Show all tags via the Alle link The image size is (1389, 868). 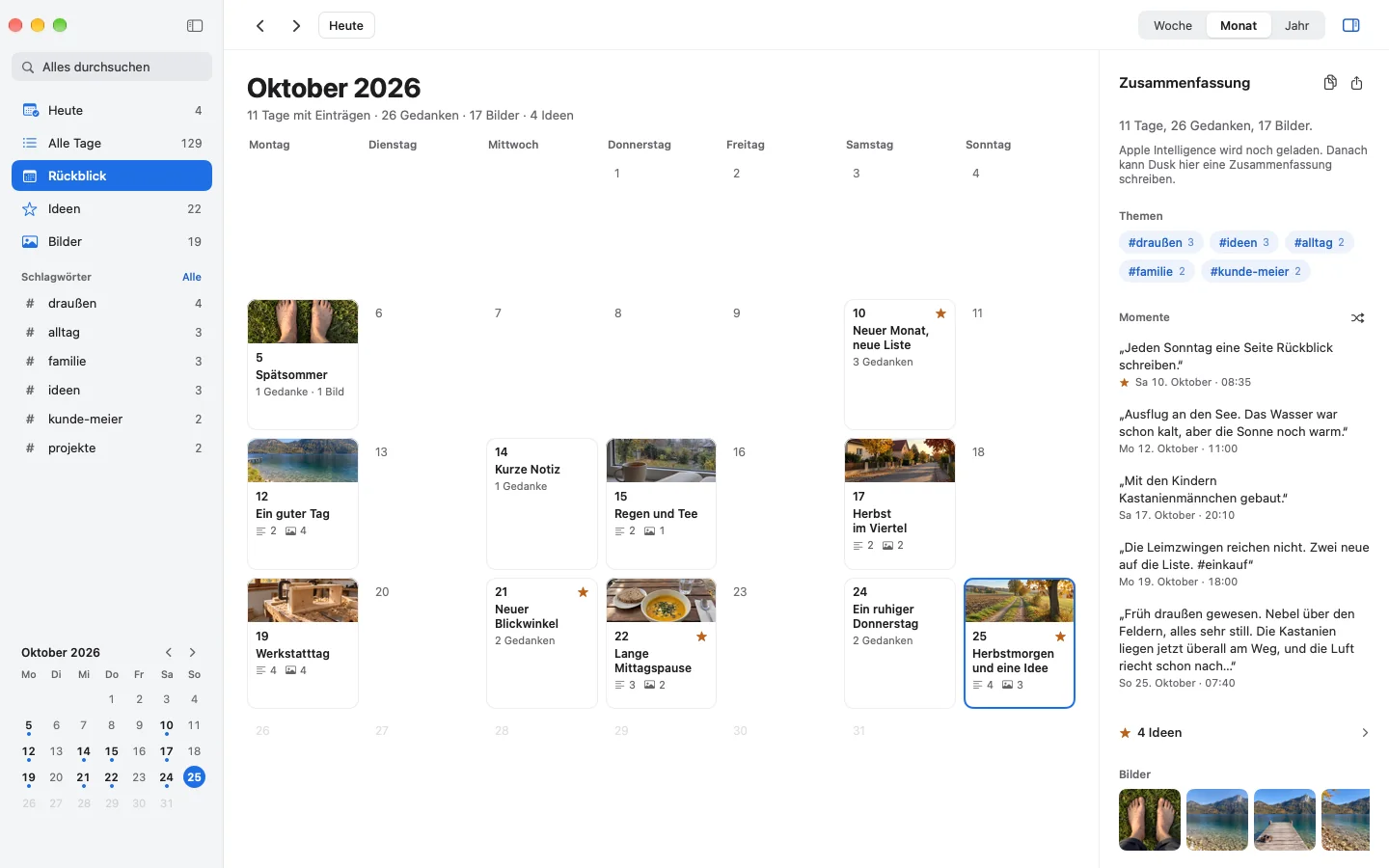tap(192, 278)
